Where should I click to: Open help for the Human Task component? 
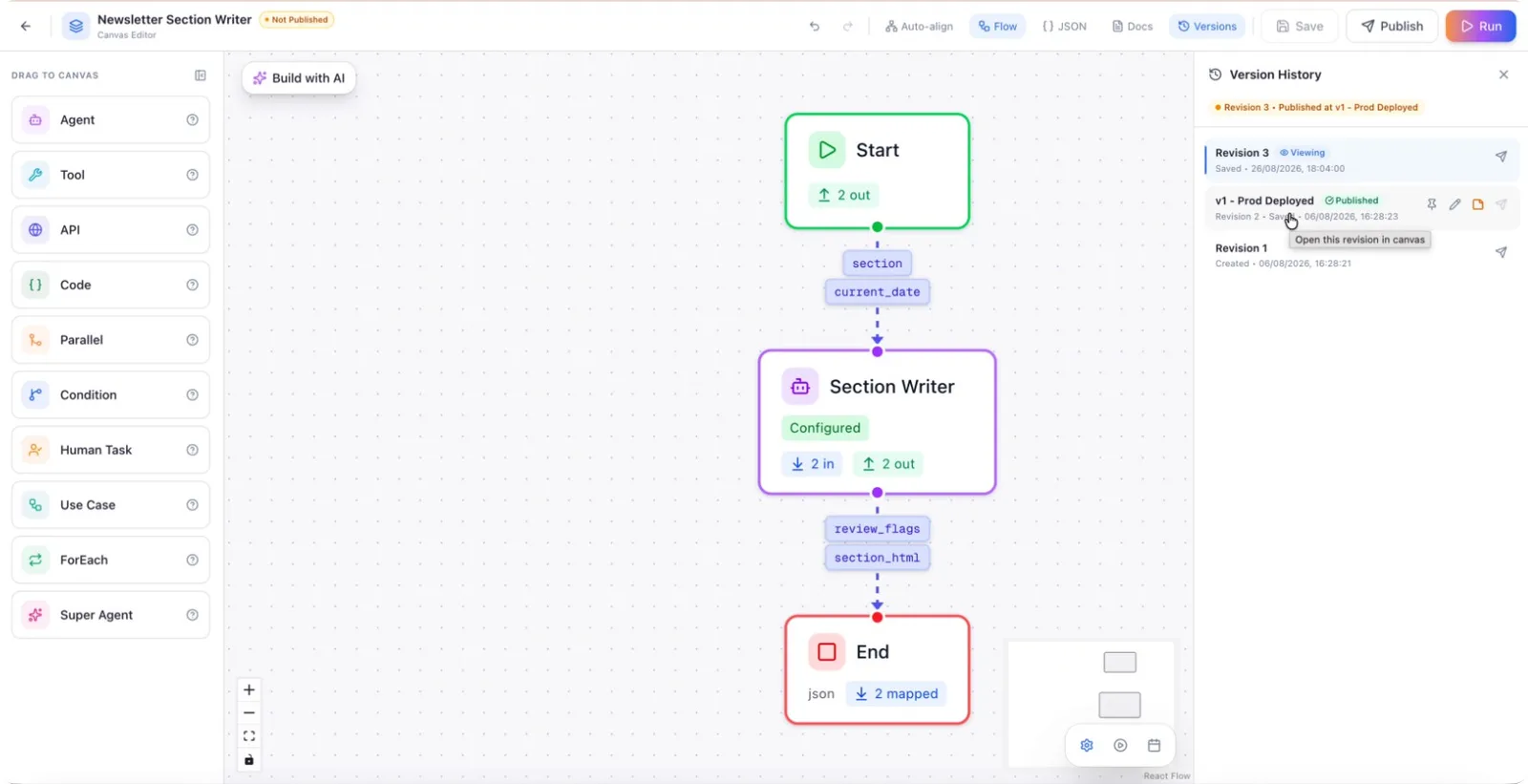(192, 450)
